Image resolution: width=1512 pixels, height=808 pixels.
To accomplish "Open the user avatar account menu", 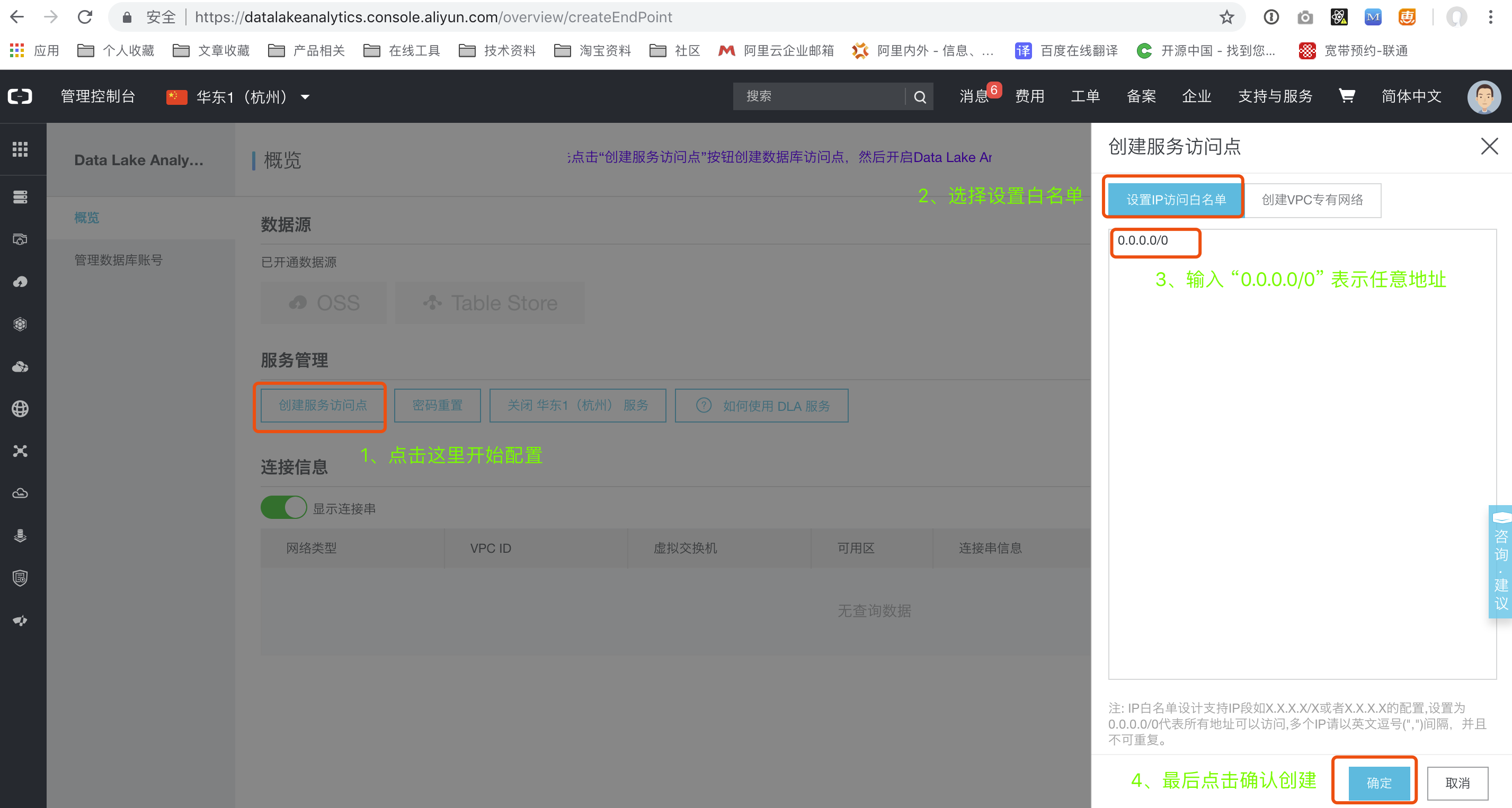I will 1484,97.
